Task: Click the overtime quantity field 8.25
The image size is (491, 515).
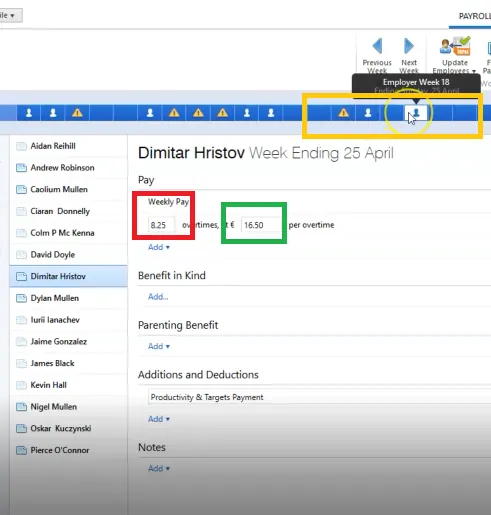Action: 161,225
